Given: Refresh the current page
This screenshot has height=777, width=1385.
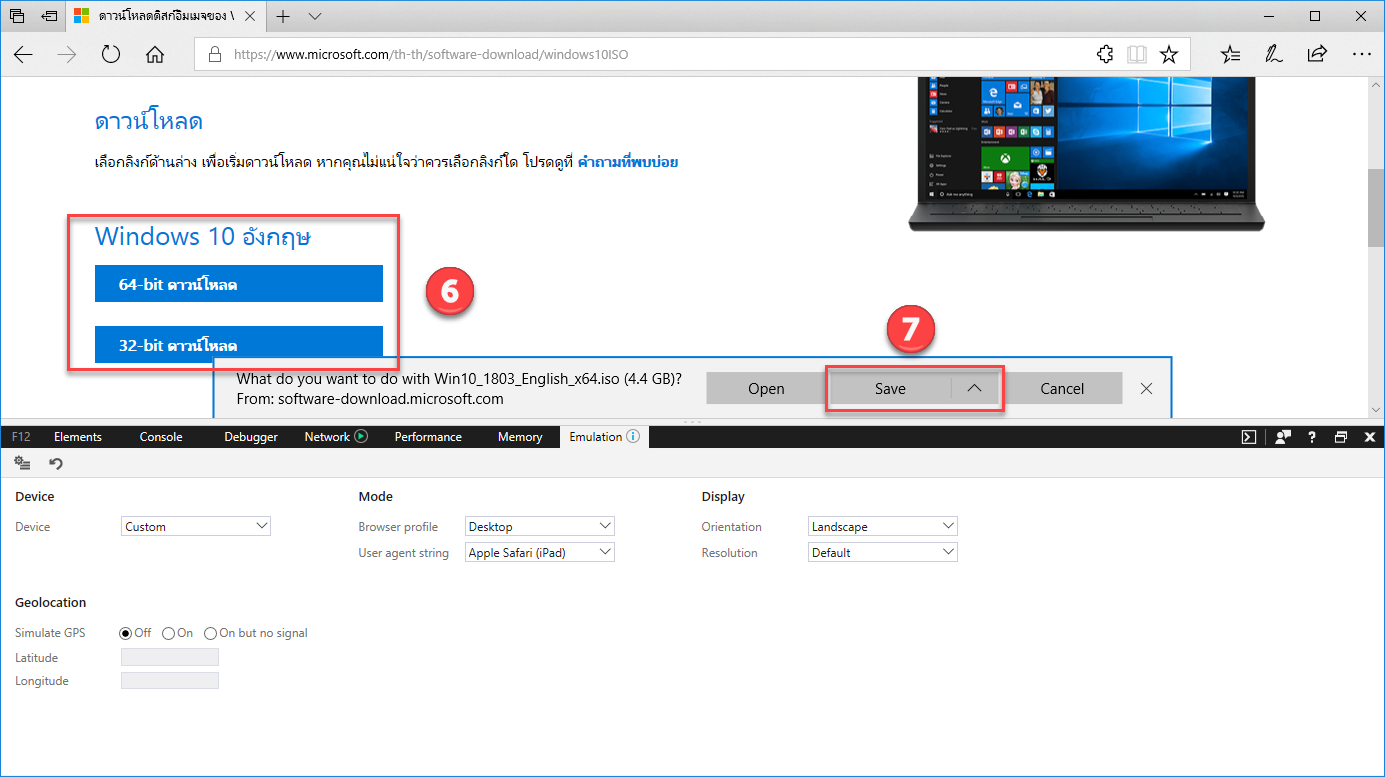Looking at the screenshot, I should (x=111, y=55).
